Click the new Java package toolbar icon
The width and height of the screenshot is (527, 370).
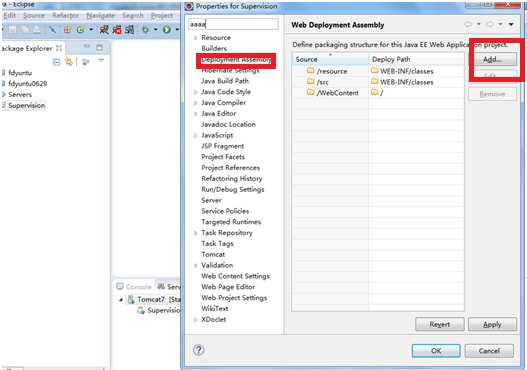pyautogui.click(x=68, y=30)
